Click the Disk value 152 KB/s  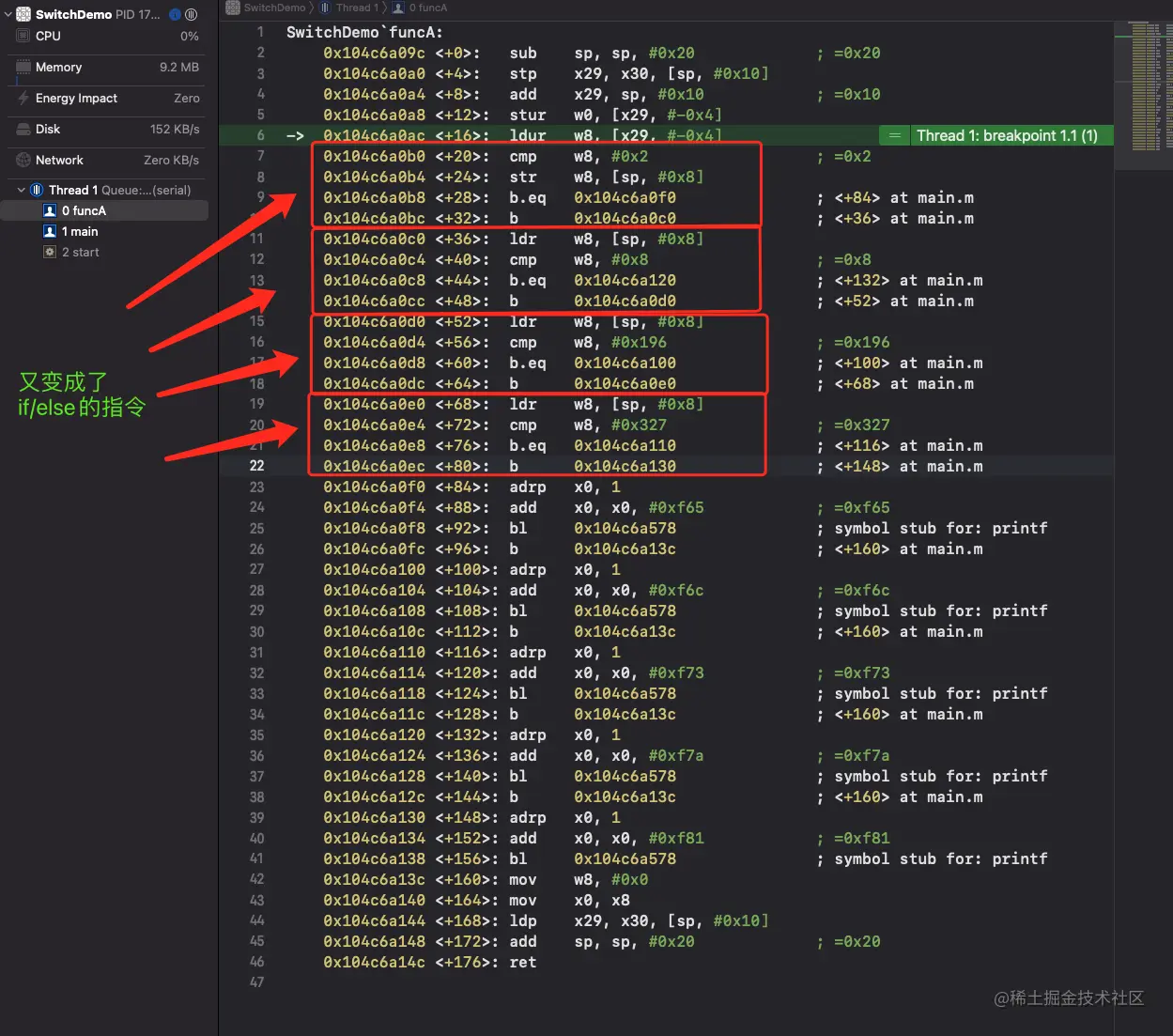175,129
